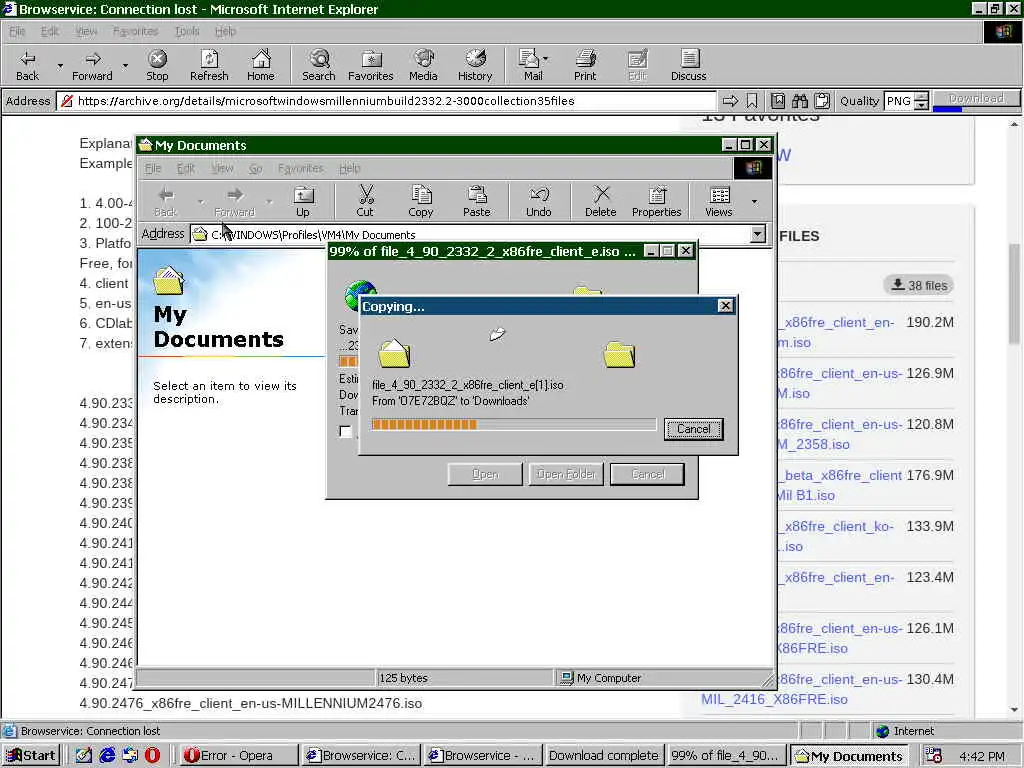Image resolution: width=1024 pixels, height=768 pixels.
Task: Go Up one folder in My Documents
Action: [303, 202]
